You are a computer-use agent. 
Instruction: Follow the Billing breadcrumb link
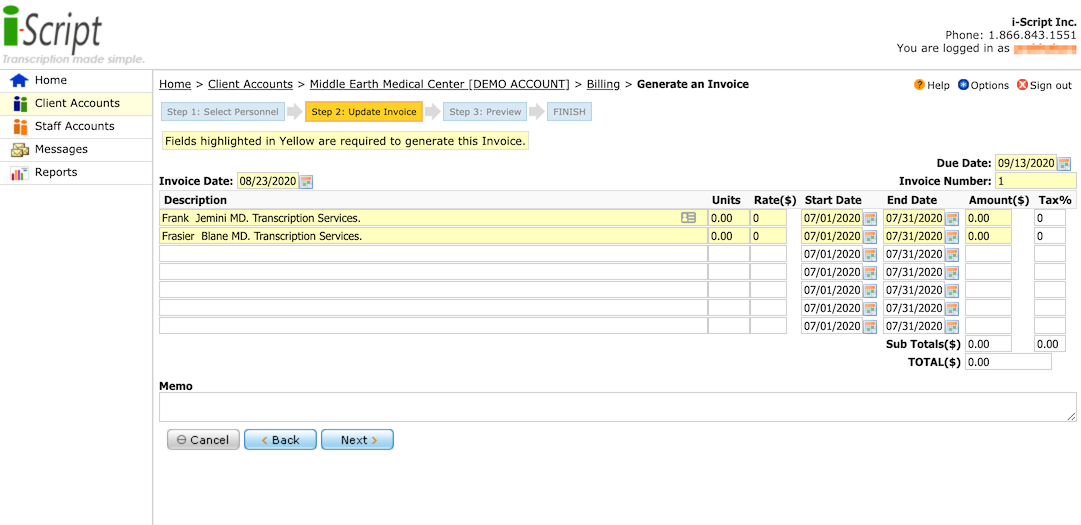click(x=603, y=84)
